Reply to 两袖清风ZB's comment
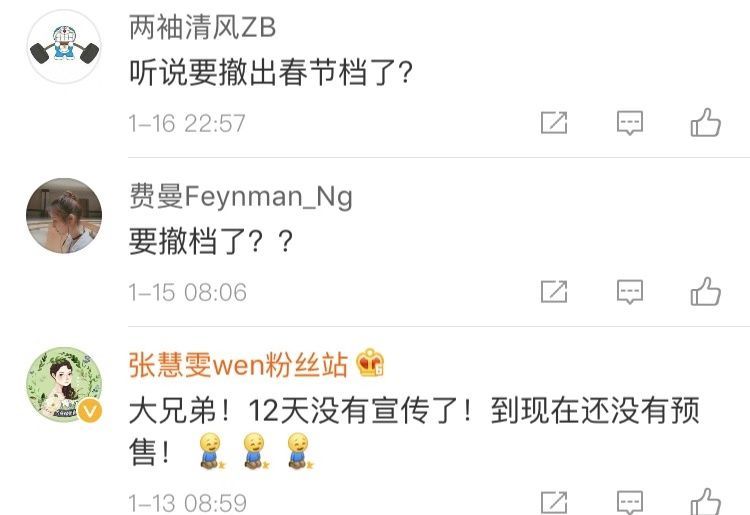Screen dimensions: 750x515 tap(630, 123)
